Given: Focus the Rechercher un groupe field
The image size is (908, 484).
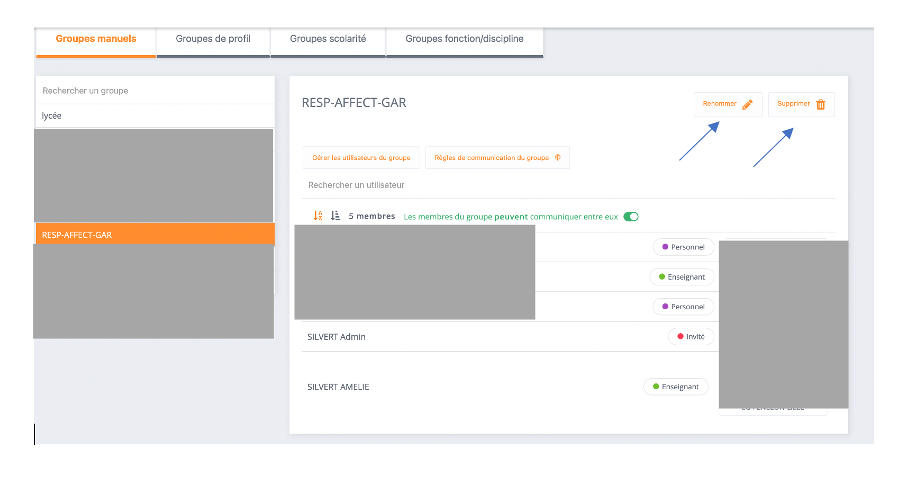Looking at the screenshot, I should coord(154,91).
